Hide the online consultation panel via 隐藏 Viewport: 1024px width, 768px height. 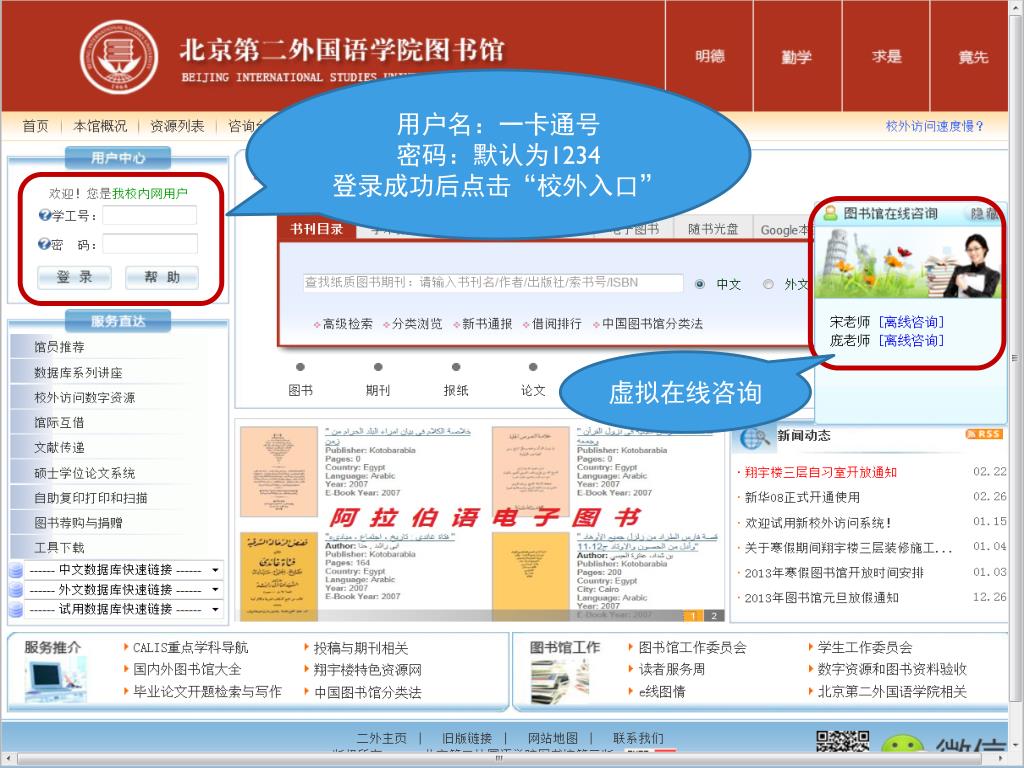click(x=984, y=214)
